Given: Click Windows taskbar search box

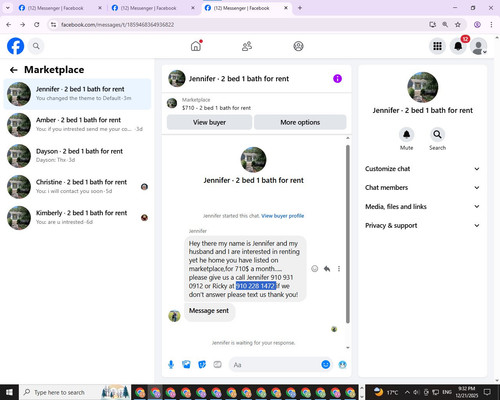Looking at the screenshot, I should [x=75, y=392].
